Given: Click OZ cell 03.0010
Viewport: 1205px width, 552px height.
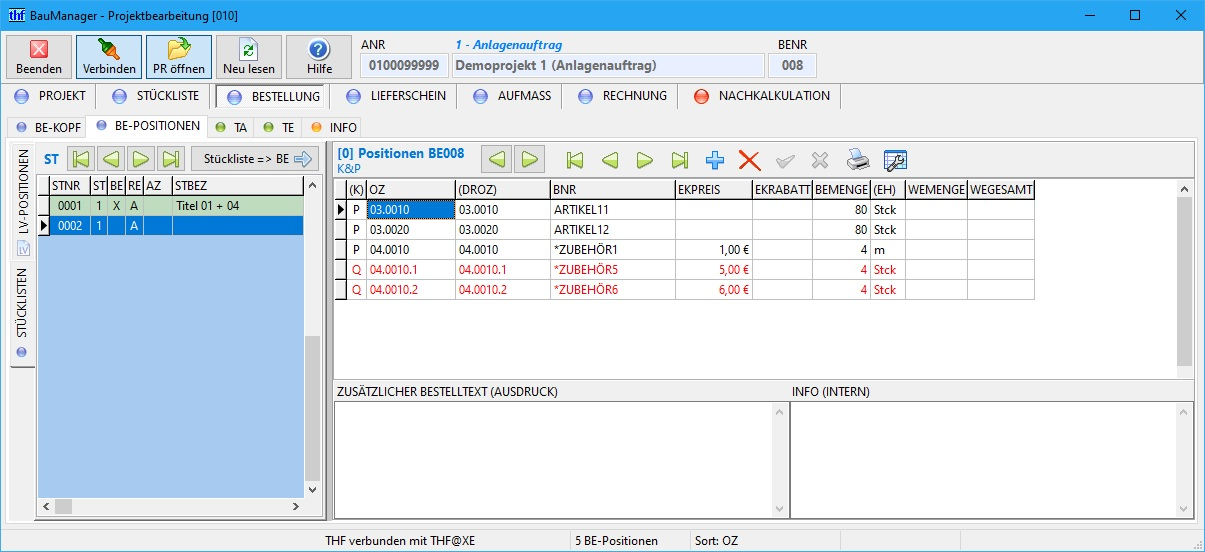Looking at the screenshot, I should tap(411, 210).
